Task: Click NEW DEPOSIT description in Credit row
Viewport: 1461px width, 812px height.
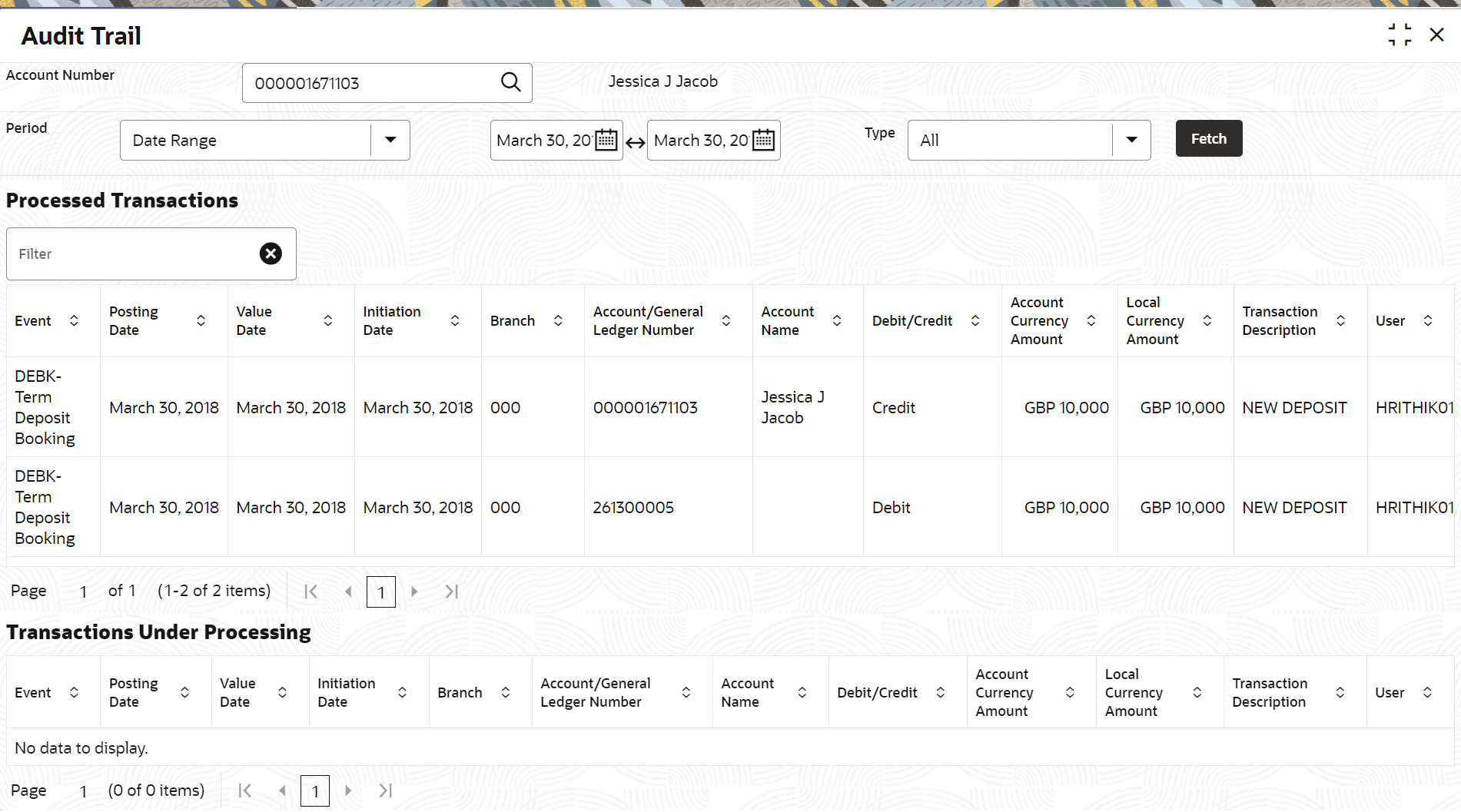Action: coord(1295,407)
